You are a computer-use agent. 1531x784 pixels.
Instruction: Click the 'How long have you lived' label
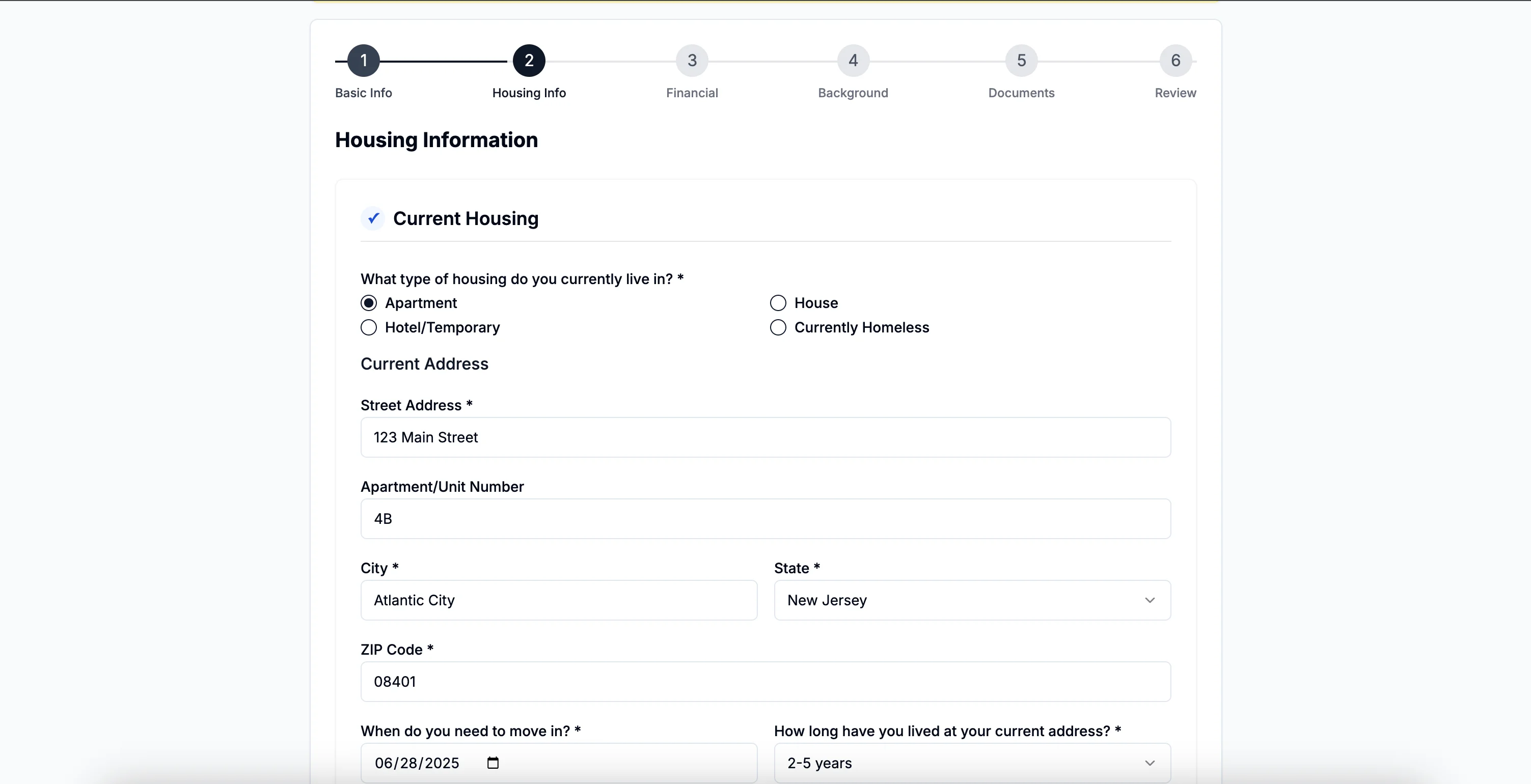[x=947, y=731]
